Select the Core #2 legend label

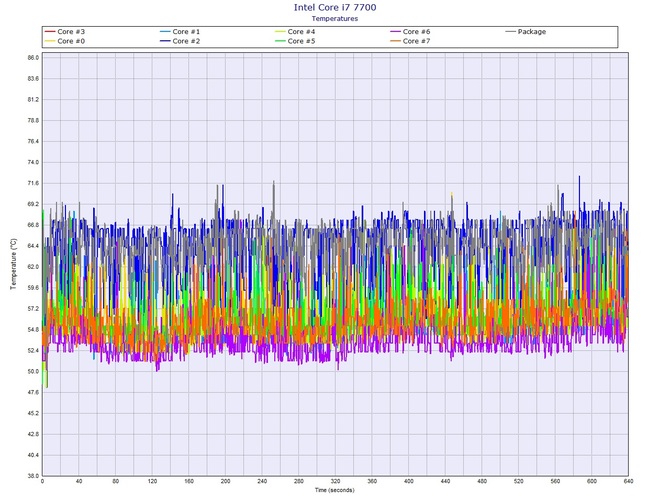click(x=186, y=41)
